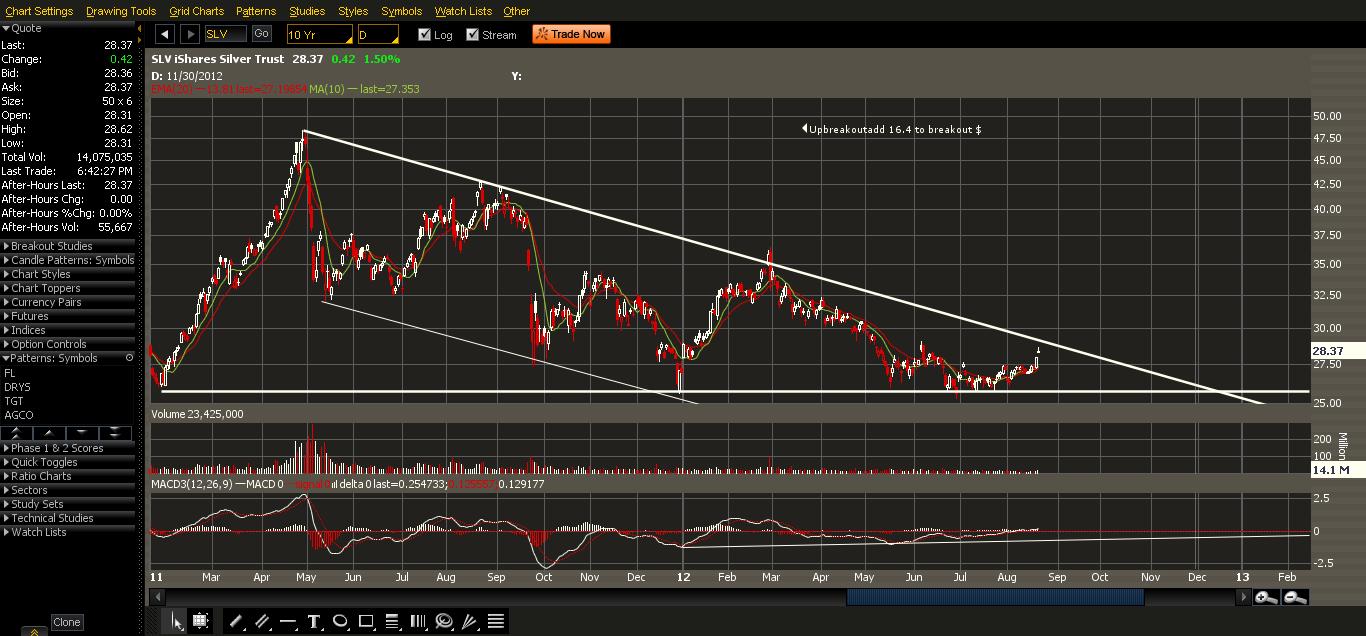Viewport: 1366px width, 636px height.
Task: Expand Currency Pairs section
Action: point(67,302)
